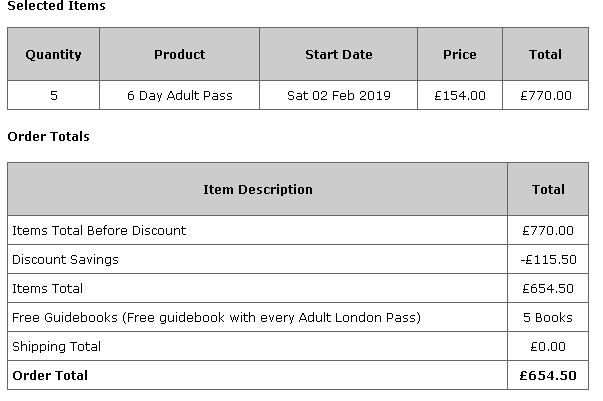Click the Quantity column header
The width and height of the screenshot is (603, 401).
pyautogui.click(x=53, y=54)
